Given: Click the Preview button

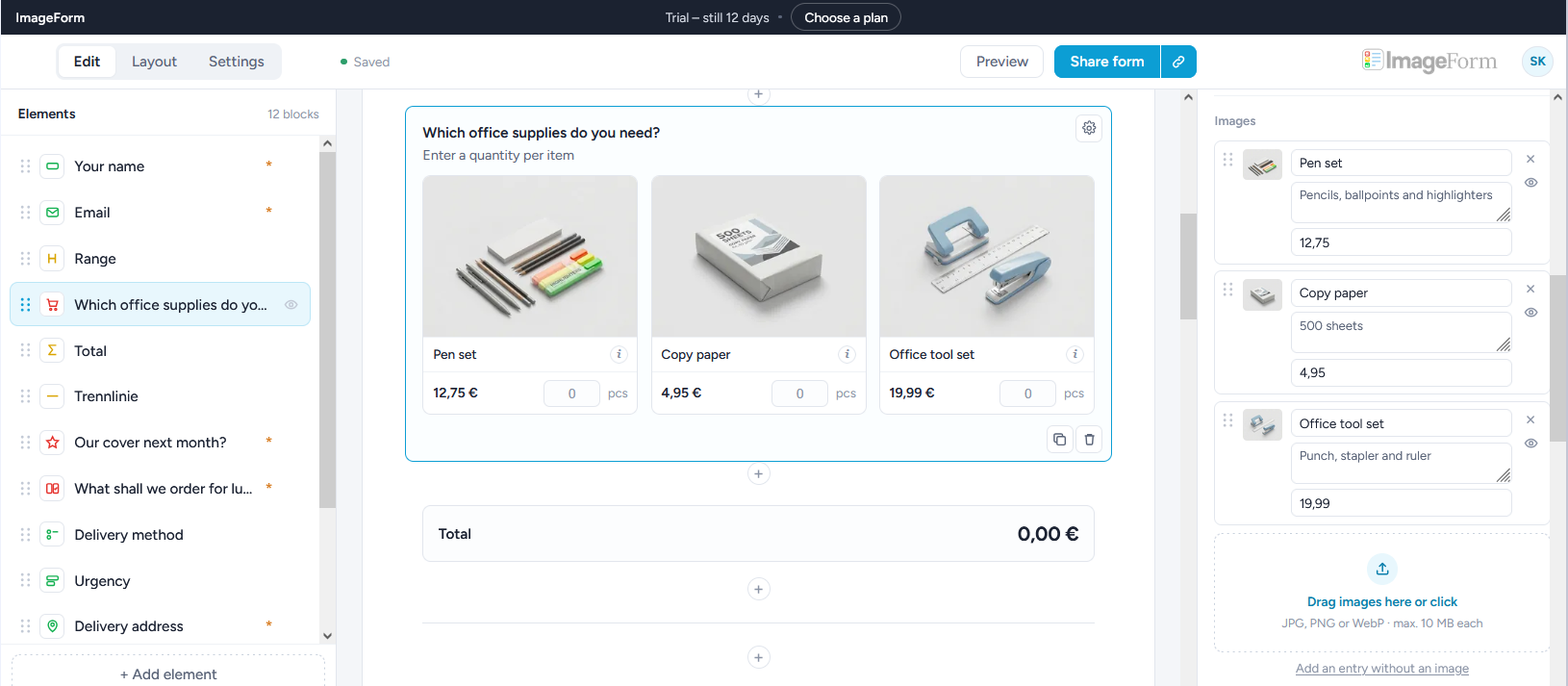Looking at the screenshot, I should coord(1001,62).
